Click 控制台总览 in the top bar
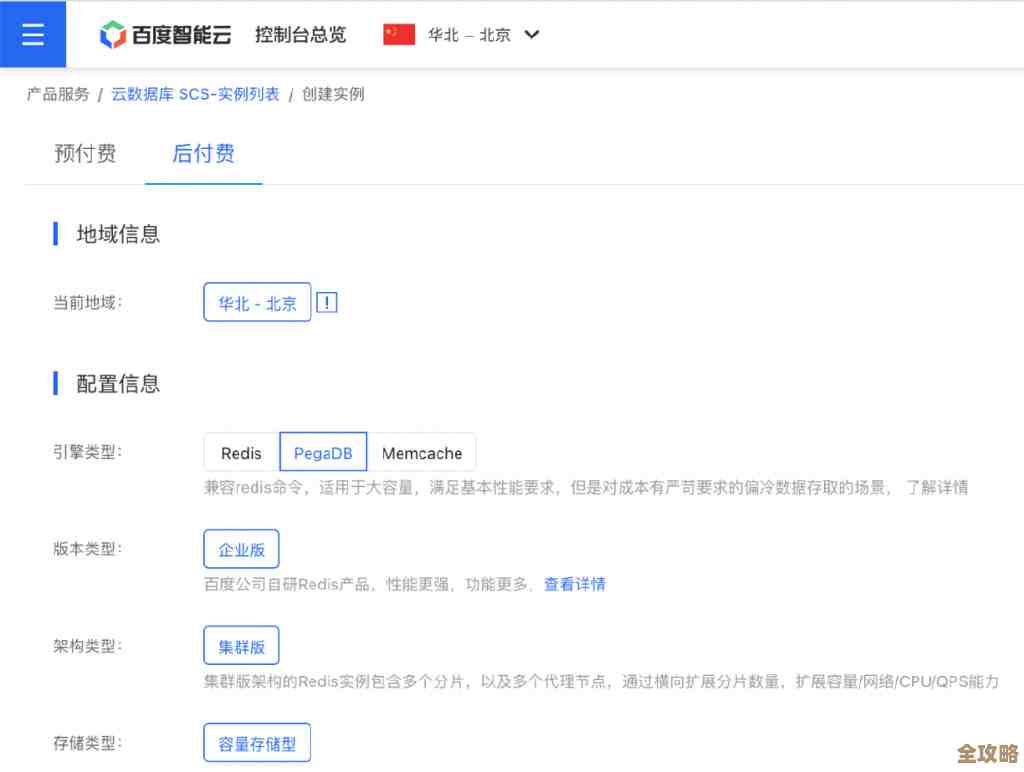Viewport: 1024px width, 772px height. tap(299, 33)
